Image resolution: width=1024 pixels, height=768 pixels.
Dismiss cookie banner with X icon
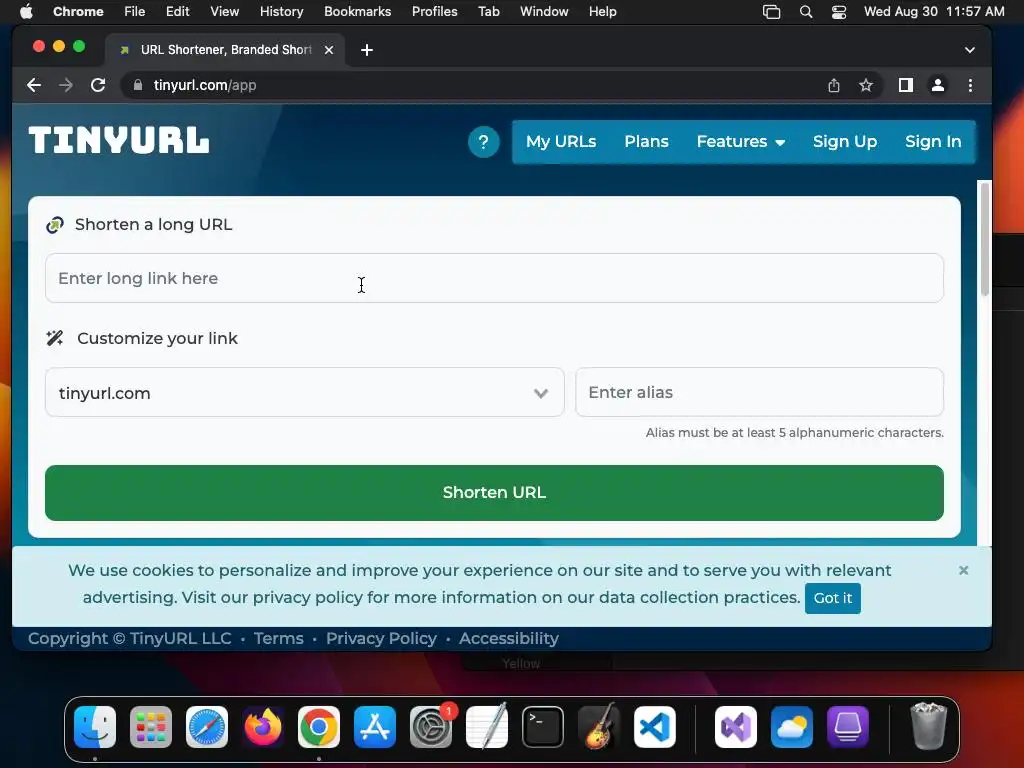pyautogui.click(x=963, y=570)
